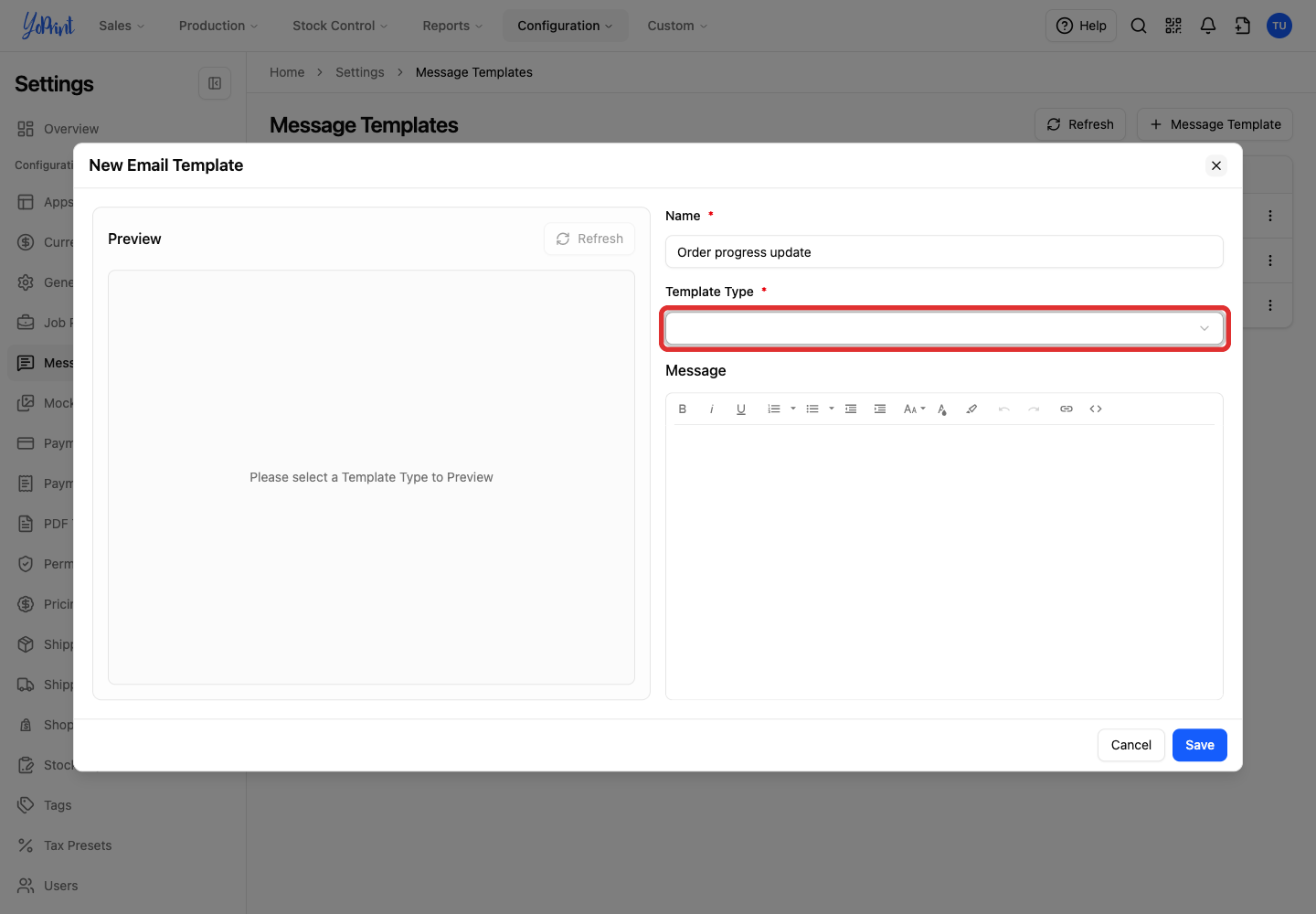This screenshot has height=914, width=1316.
Task: Increase indent in the message editor
Action: pyautogui.click(x=880, y=409)
